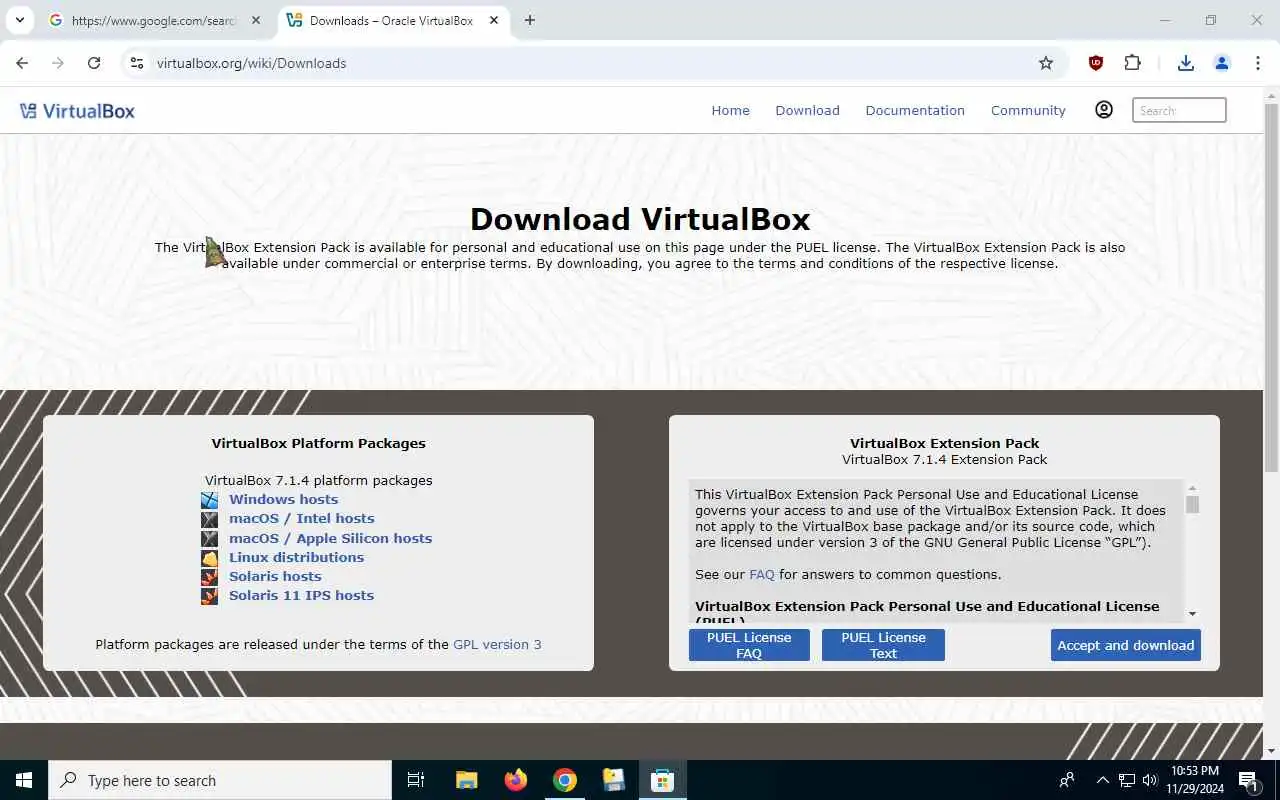The image size is (1280, 800).
Task: Click the PUEL License Text button
Action: point(883,645)
